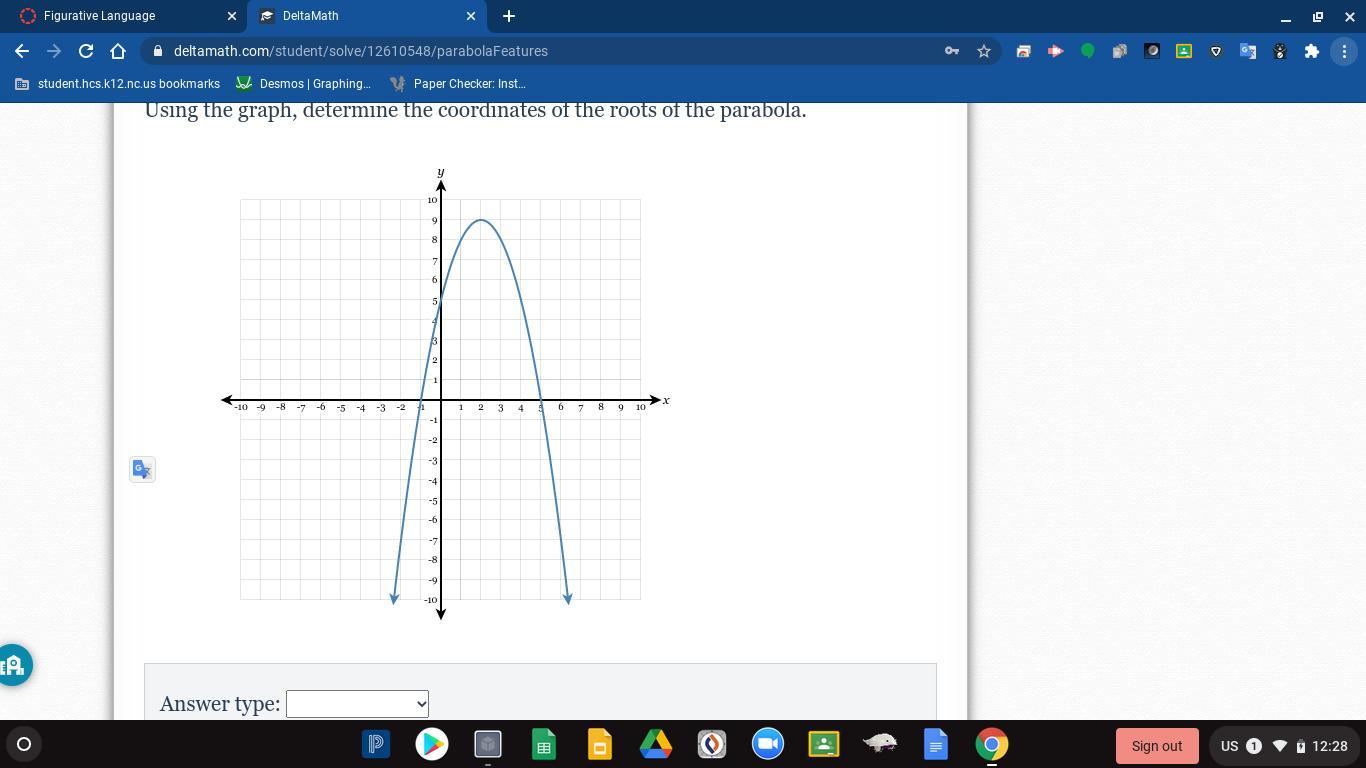The width and height of the screenshot is (1366, 768).
Task: Open the ChromeOS launcher circle
Action: click(x=24, y=744)
